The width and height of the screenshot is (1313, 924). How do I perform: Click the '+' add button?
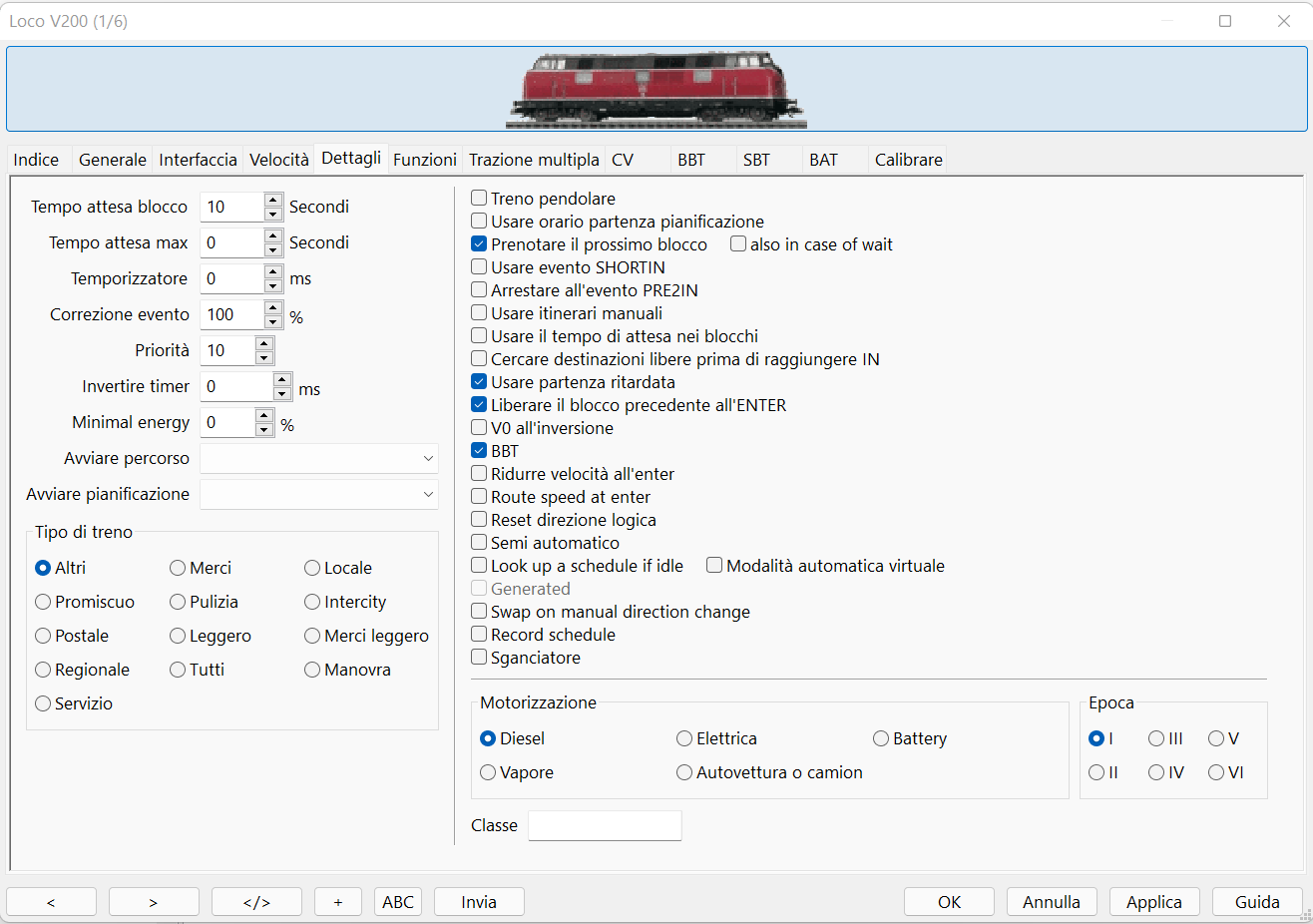coord(337,902)
